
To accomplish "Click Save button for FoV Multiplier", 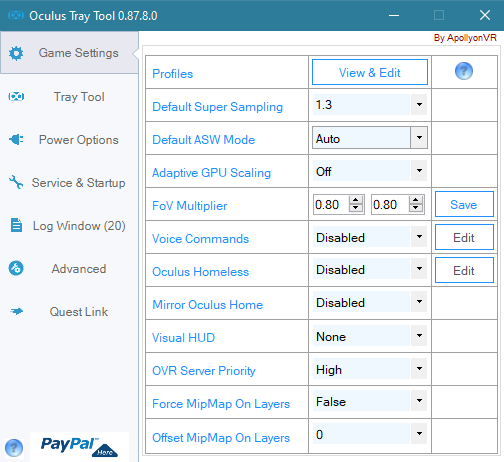I will pos(464,204).
